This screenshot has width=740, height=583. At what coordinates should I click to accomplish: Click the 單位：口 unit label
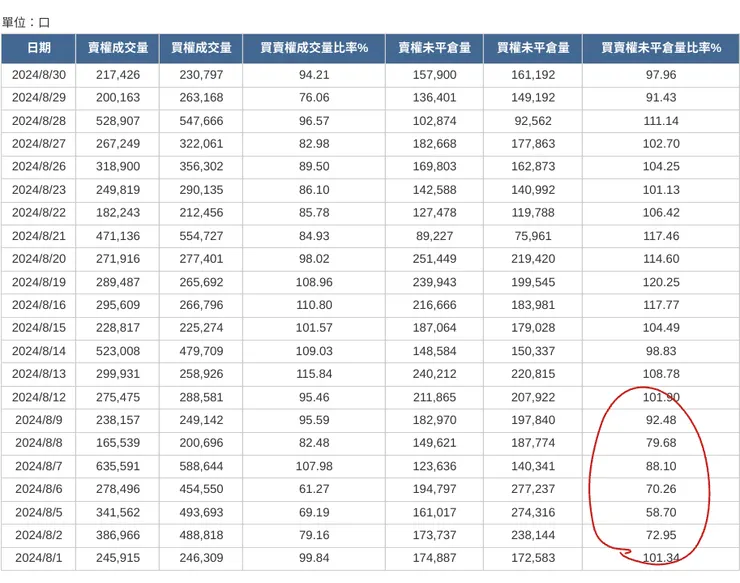26,22
